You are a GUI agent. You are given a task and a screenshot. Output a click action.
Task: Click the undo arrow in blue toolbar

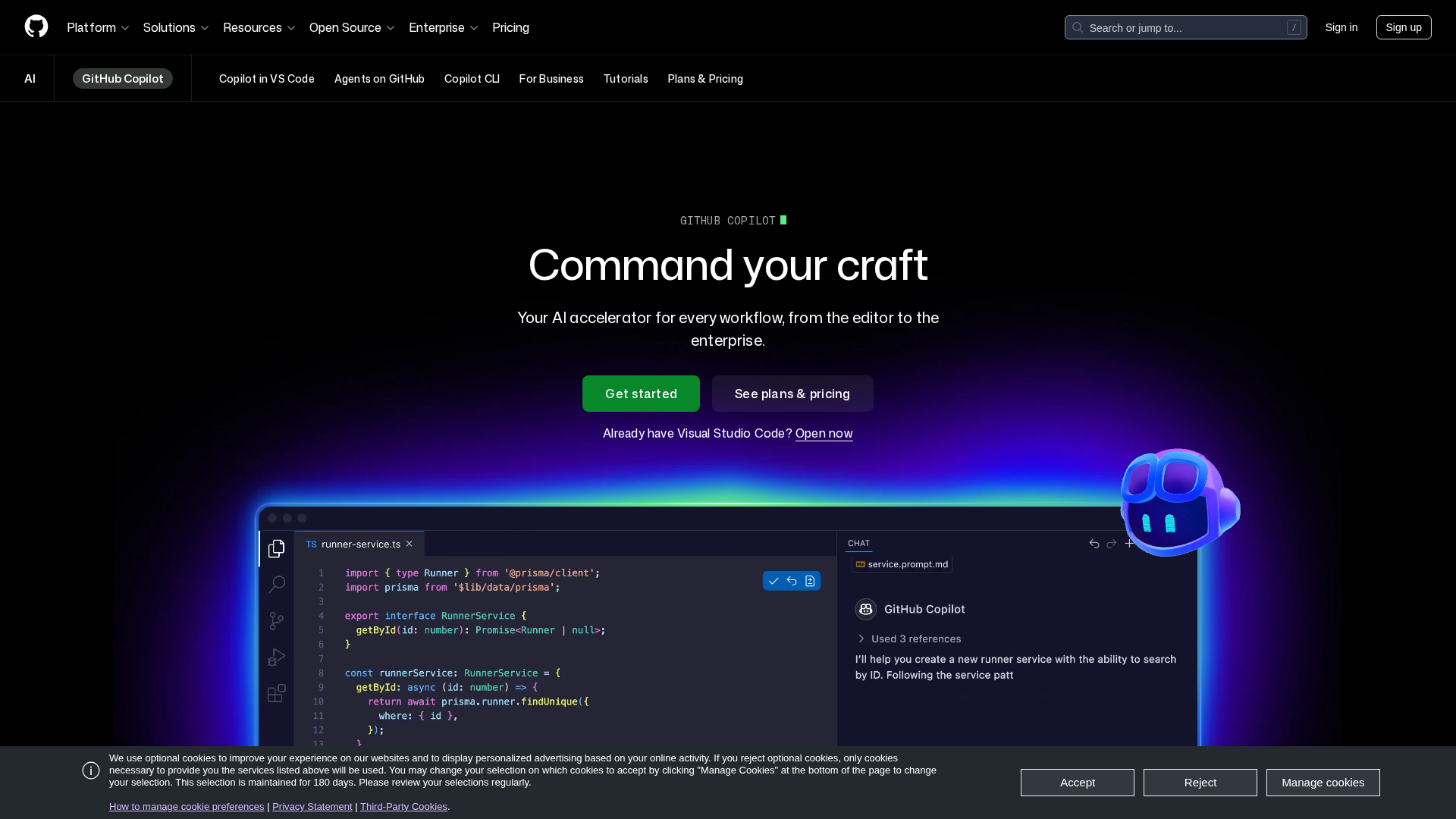pos(792,581)
